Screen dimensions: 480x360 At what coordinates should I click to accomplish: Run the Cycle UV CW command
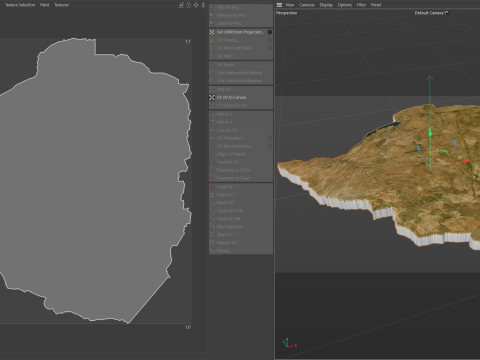[x=241, y=219]
